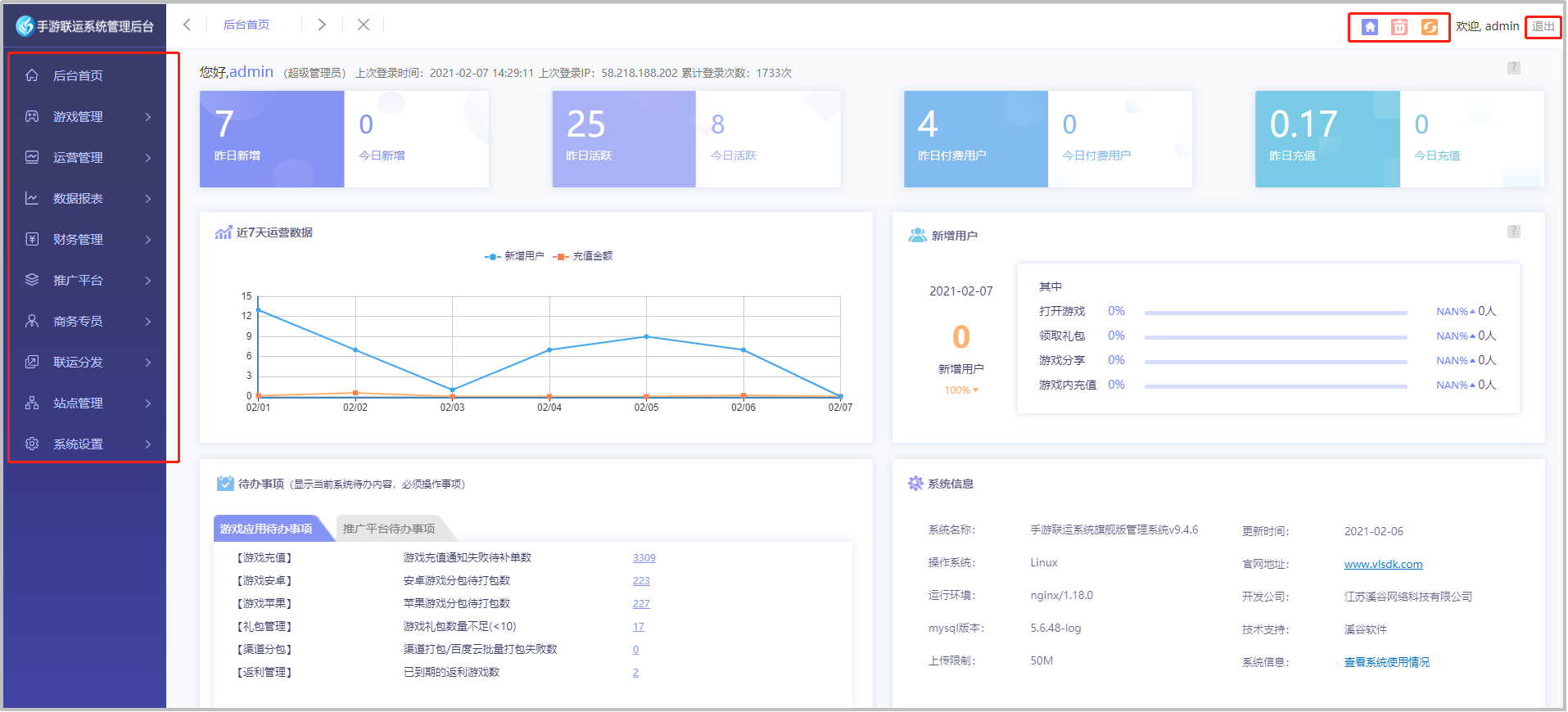Screen dimensions: 1568x712
Task: Toggle the 充值金额 series in the chart legend
Action: pos(583,256)
